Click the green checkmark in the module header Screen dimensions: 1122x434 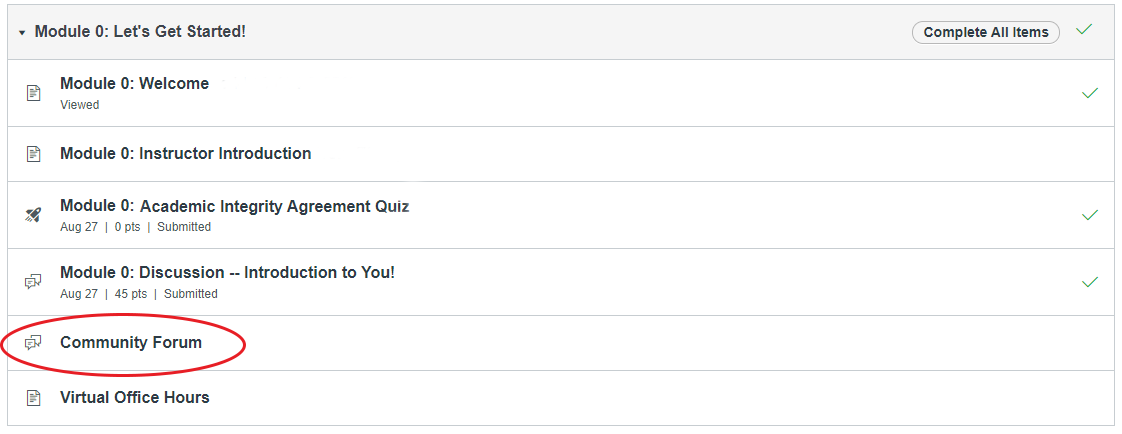pos(1085,30)
